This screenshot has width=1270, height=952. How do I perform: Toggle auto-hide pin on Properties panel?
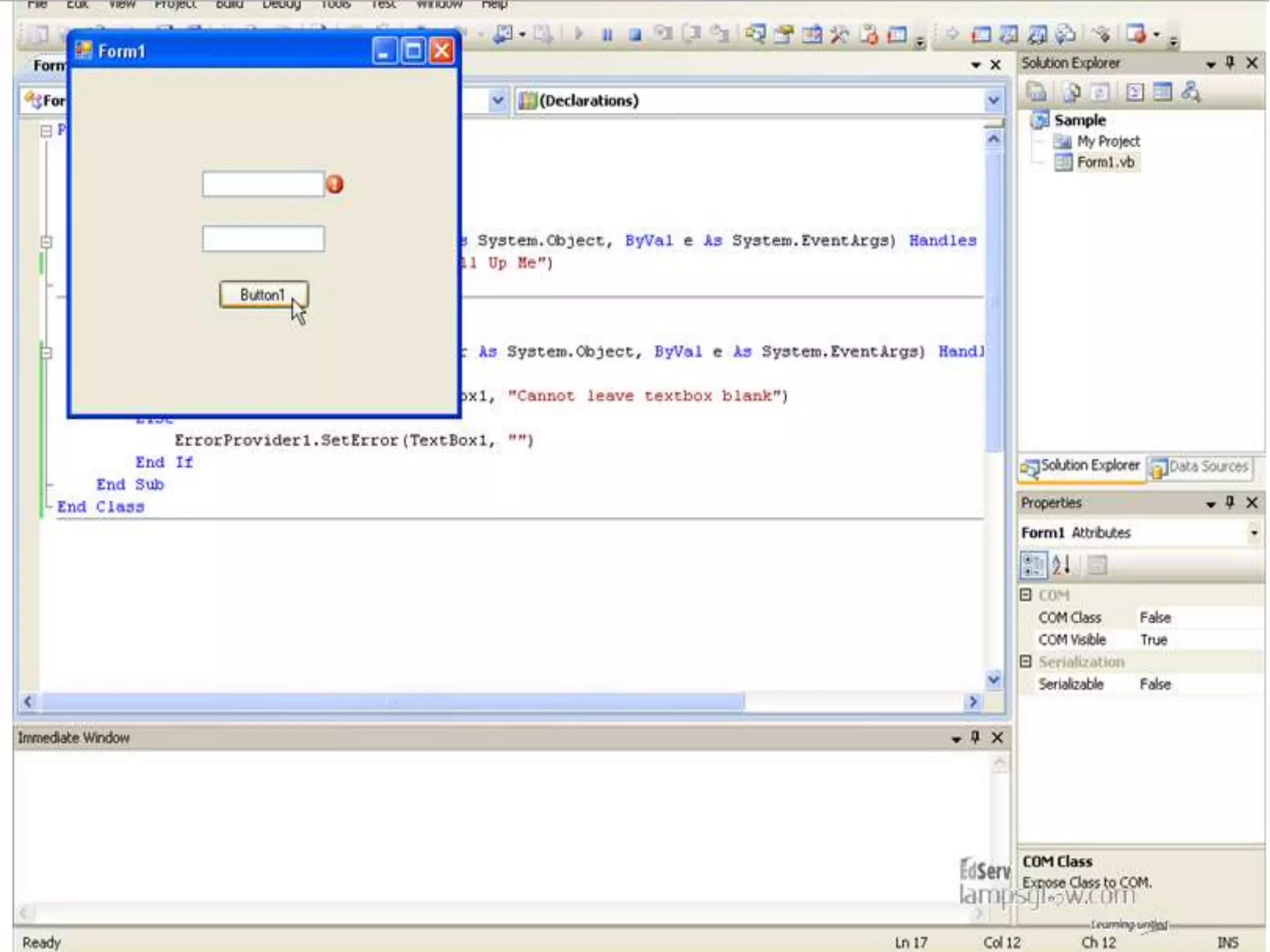click(1231, 502)
